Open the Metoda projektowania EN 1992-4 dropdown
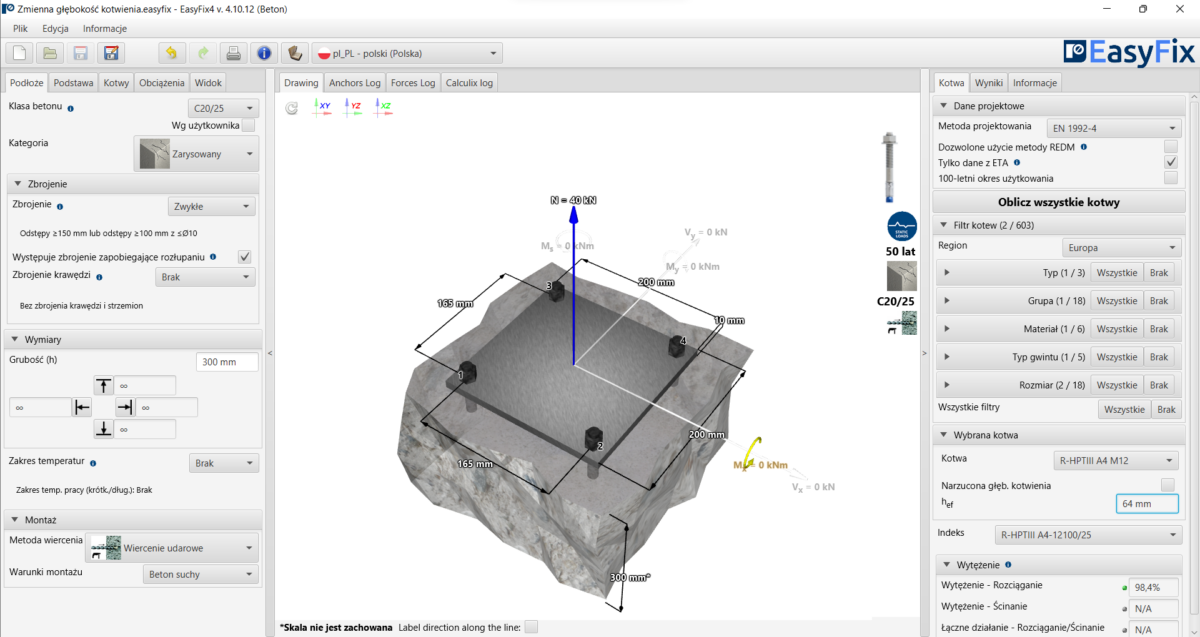1200x637 pixels. (1115, 128)
